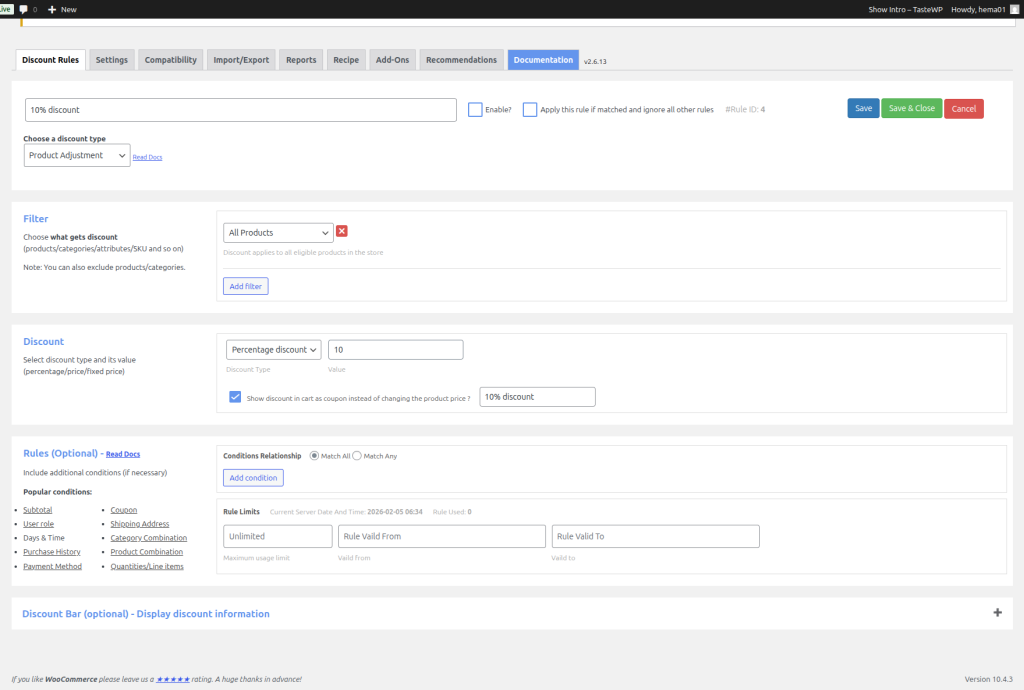The height and width of the screenshot is (690, 1024).
Task: Click the red Cancel button
Action: pos(963,109)
